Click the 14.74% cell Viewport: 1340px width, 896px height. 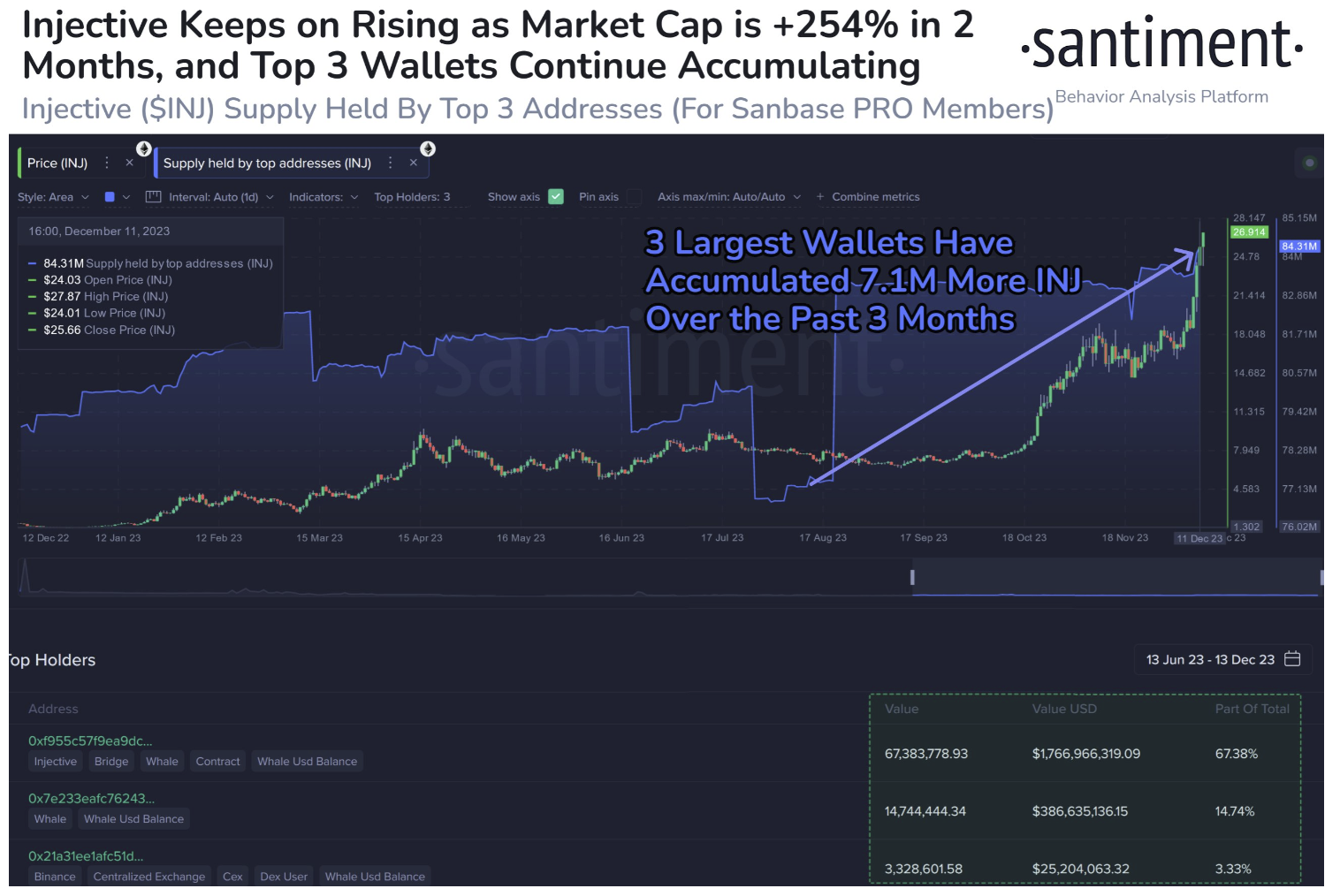click(1235, 811)
